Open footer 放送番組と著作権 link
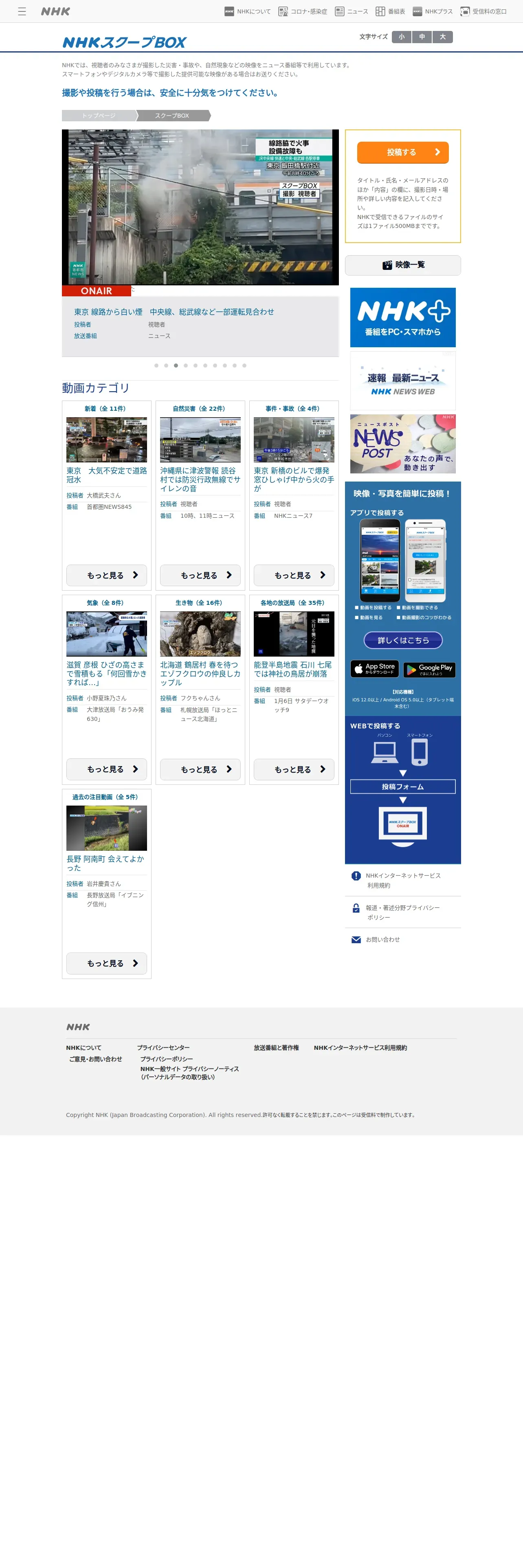The width and height of the screenshot is (523, 1568). [x=277, y=1047]
